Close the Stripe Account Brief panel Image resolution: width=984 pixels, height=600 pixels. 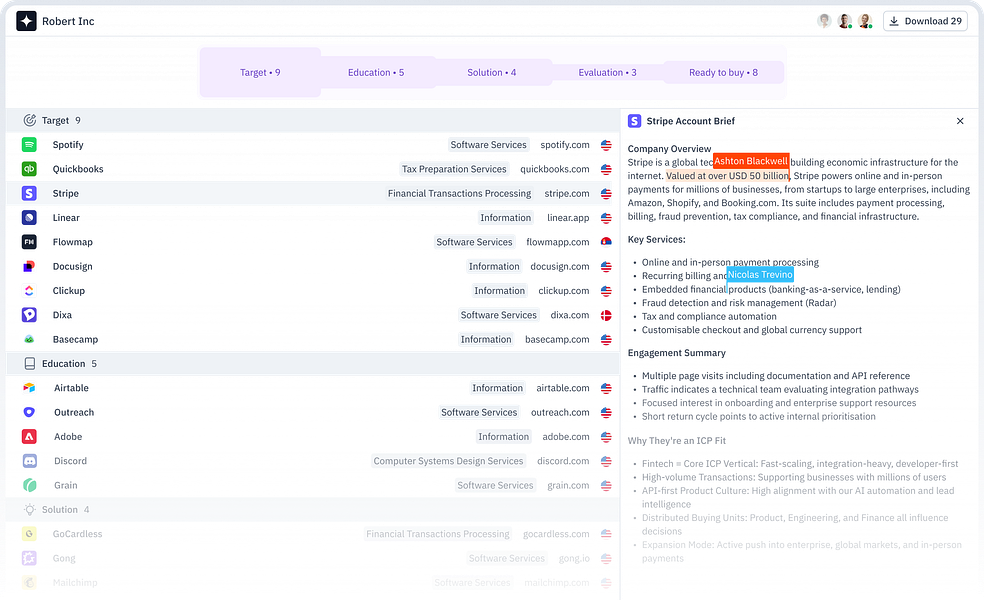960,121
